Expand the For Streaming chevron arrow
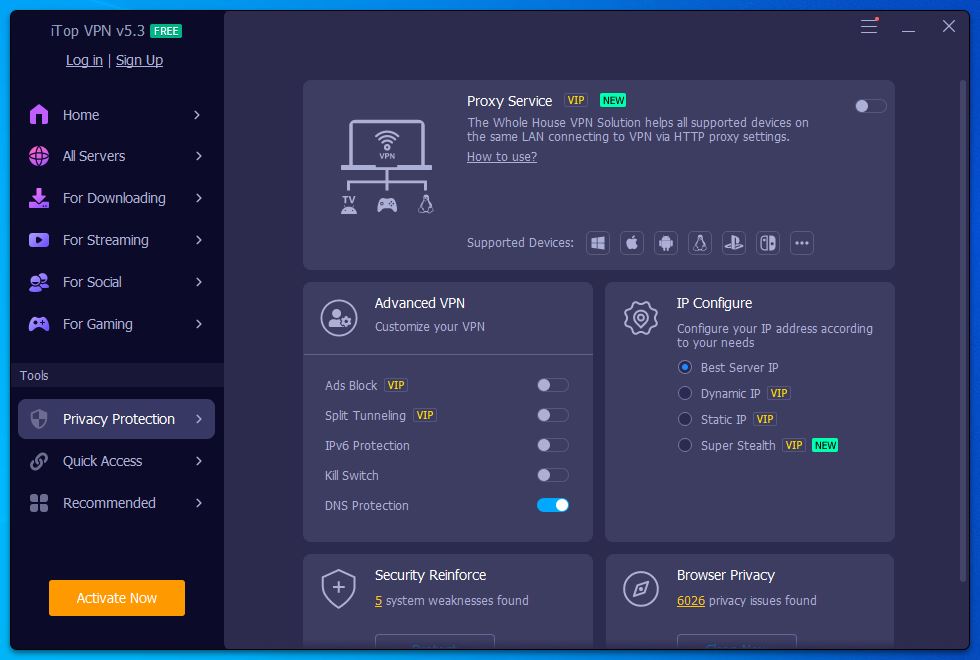The image size is (980, 660). pyautogui.click(x=199, y=240)
